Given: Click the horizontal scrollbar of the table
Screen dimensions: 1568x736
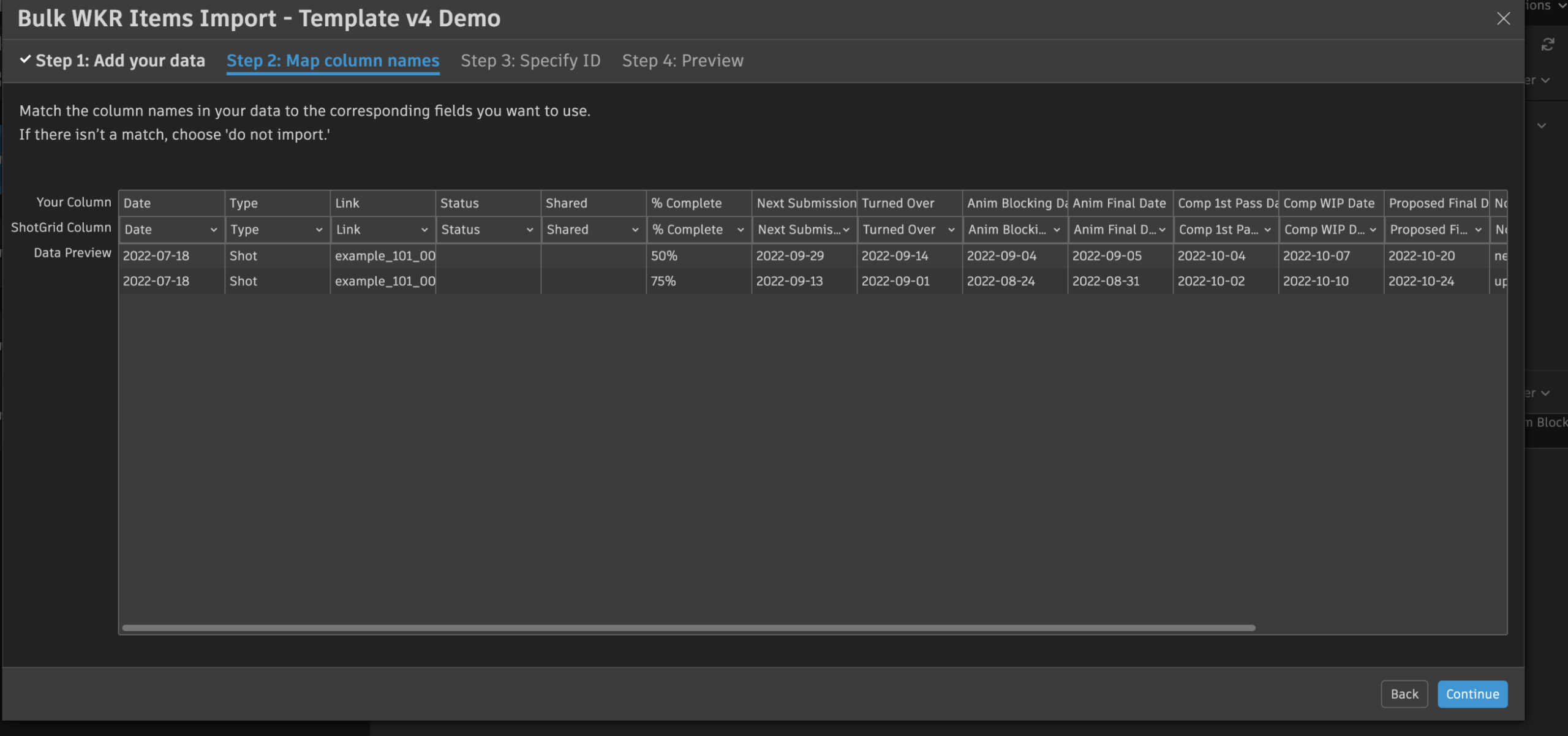Looking at the screenshot, I should pos(688,628).
